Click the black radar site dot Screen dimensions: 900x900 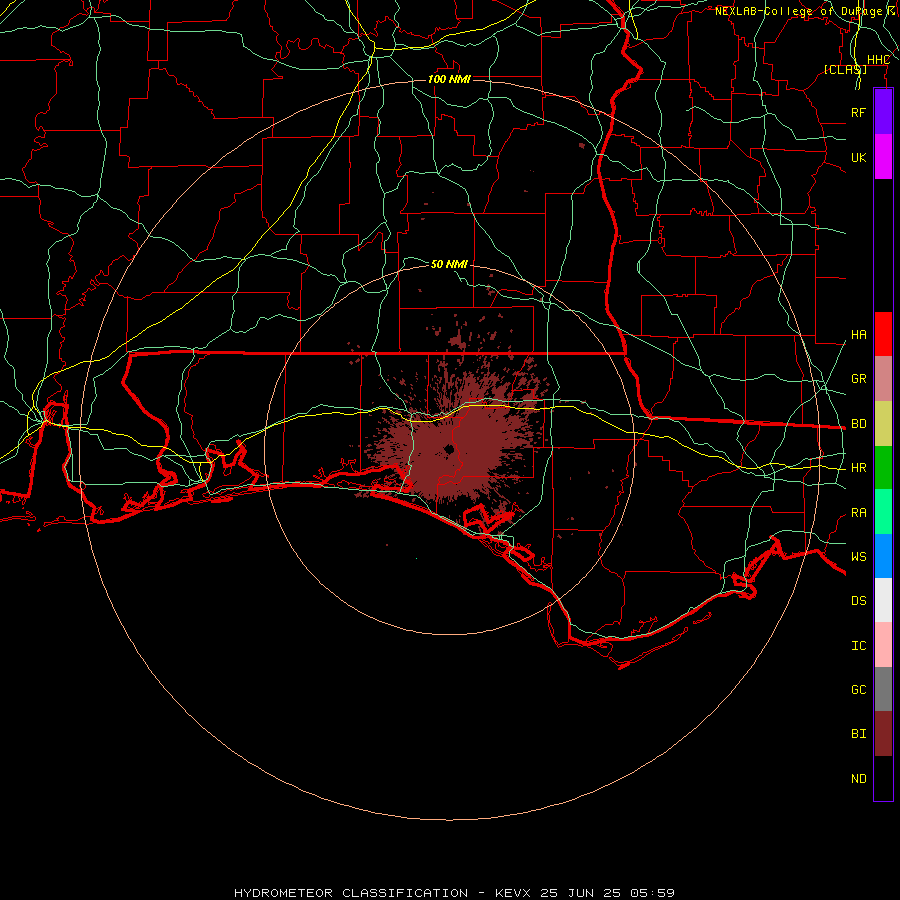[x=449, y=449]
